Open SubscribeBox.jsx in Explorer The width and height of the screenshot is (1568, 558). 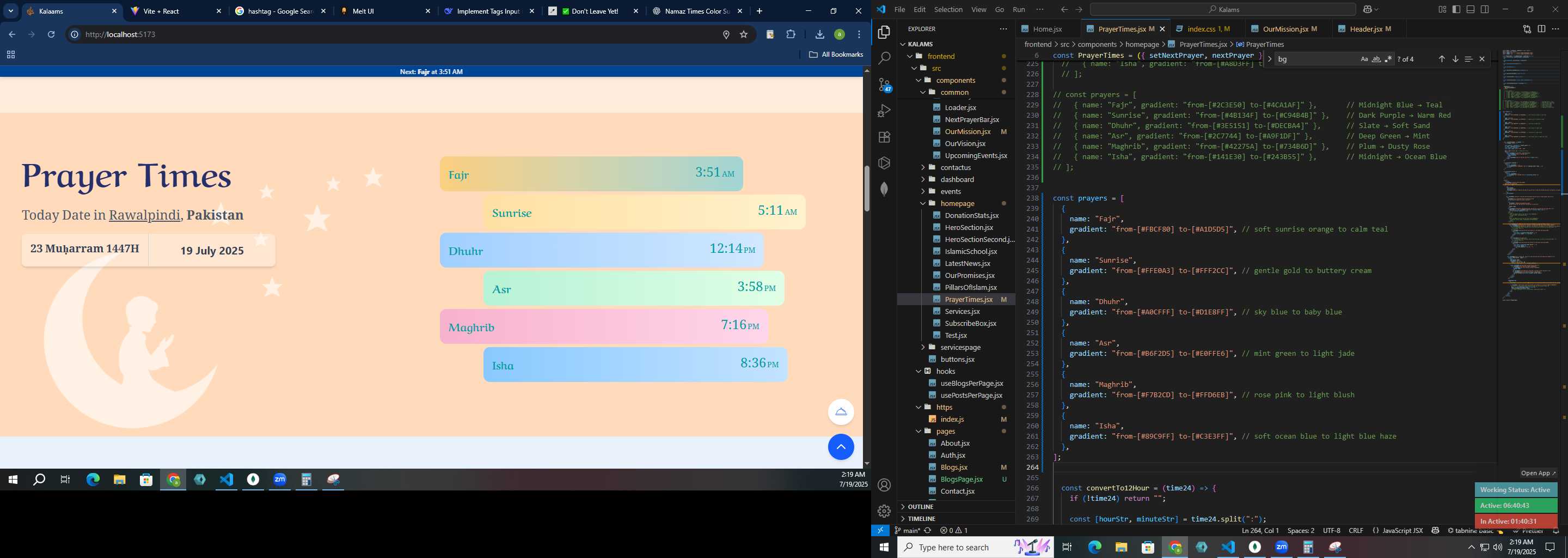(970, 324)
